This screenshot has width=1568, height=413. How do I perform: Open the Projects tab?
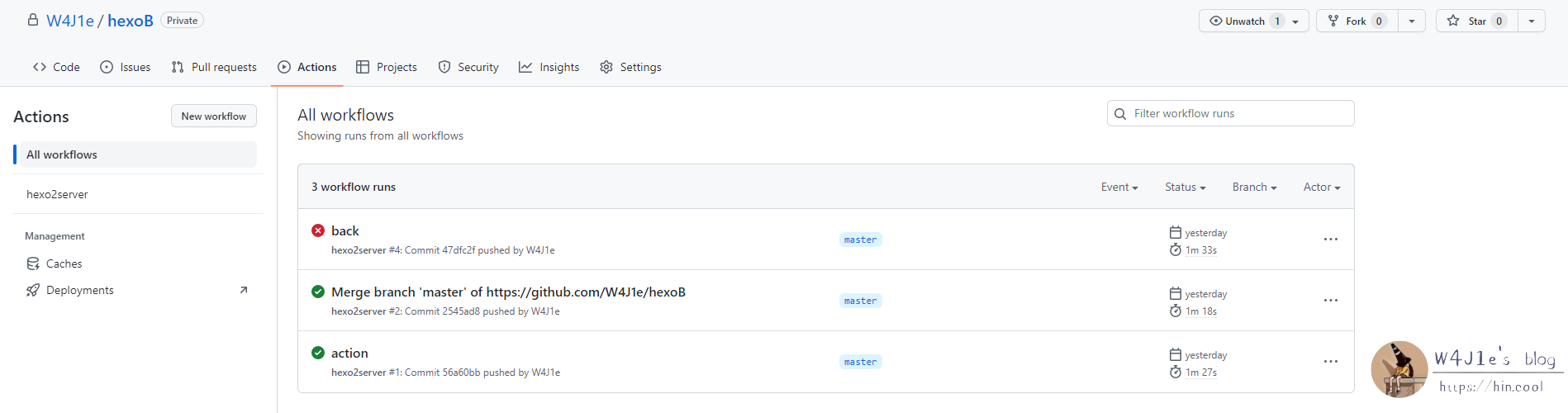coord(387,67)
